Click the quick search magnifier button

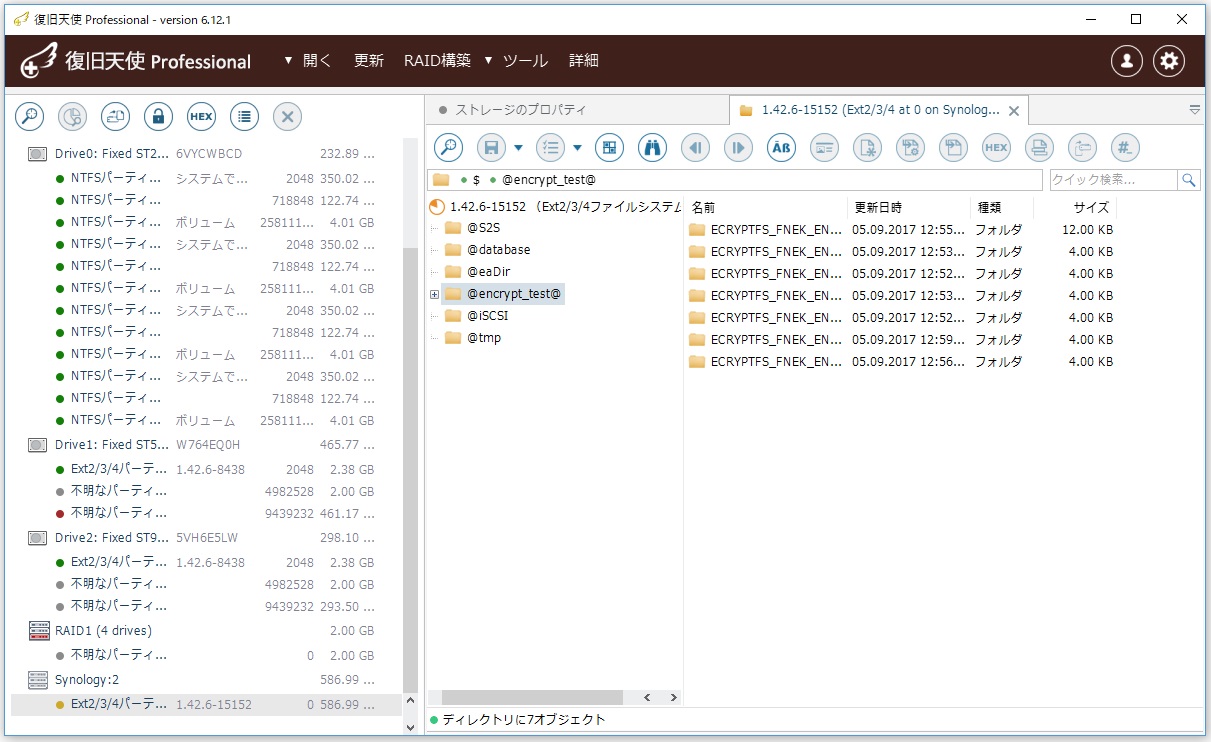tap(1189, 180)
